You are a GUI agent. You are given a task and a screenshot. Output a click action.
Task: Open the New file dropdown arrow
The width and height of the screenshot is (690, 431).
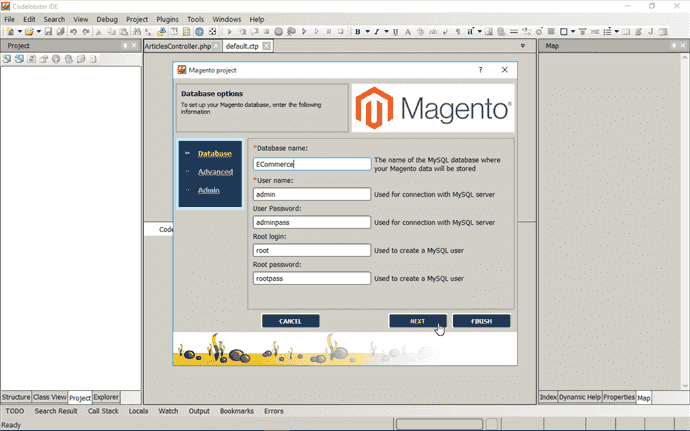click(x=19, y=32)
